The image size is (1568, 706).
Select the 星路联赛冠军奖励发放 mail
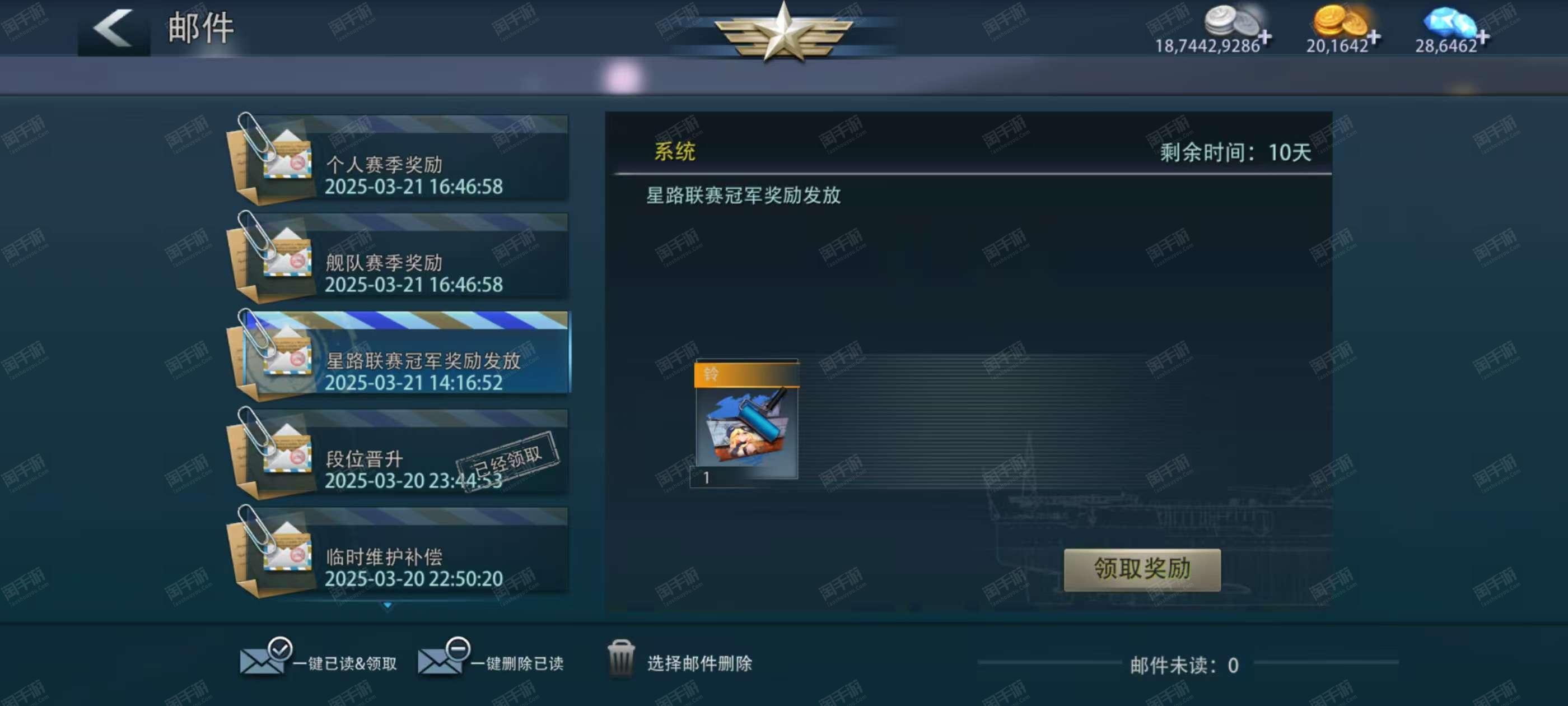tap(399, 355)
